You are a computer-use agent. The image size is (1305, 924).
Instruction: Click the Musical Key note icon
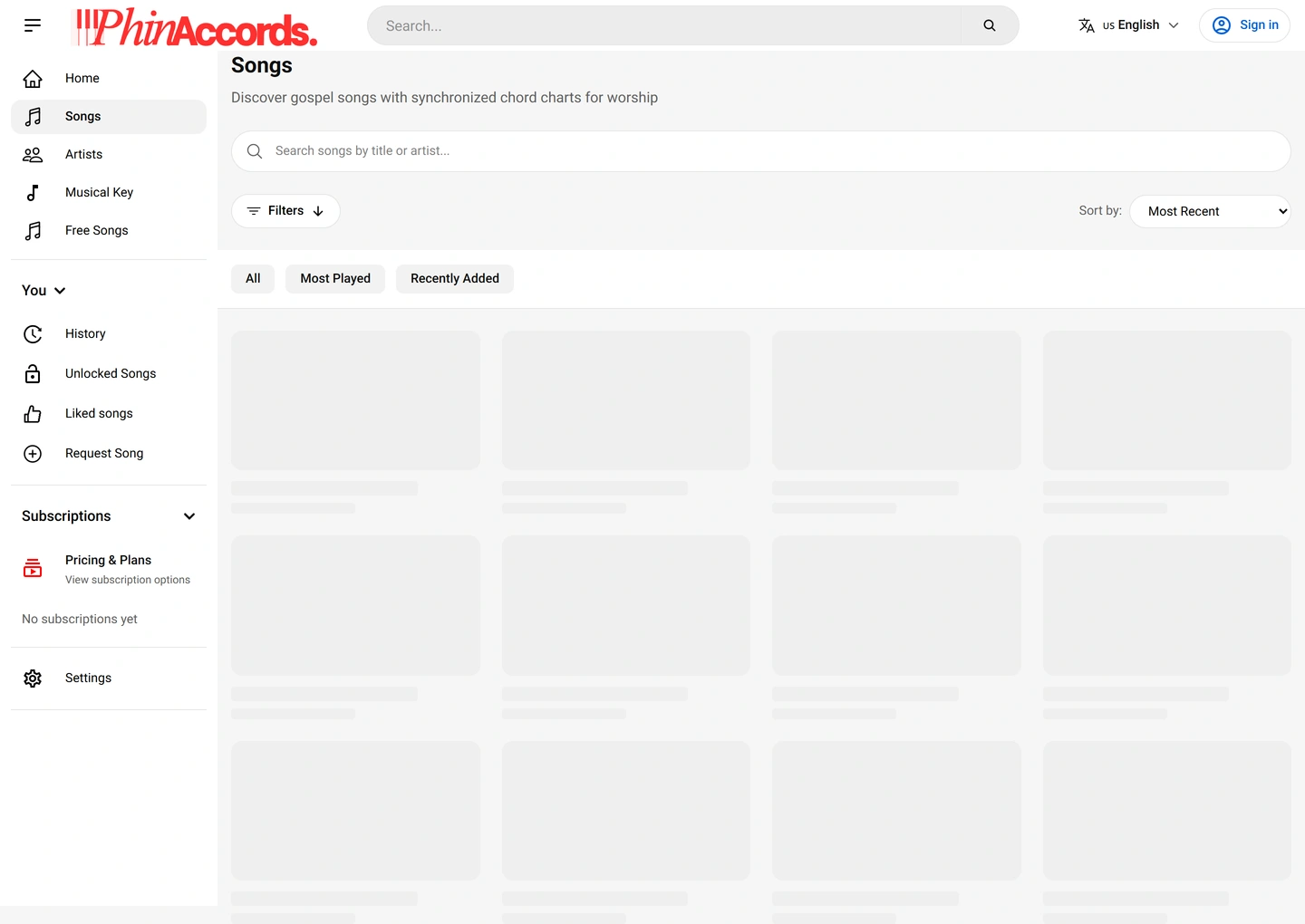click(33, 193)
